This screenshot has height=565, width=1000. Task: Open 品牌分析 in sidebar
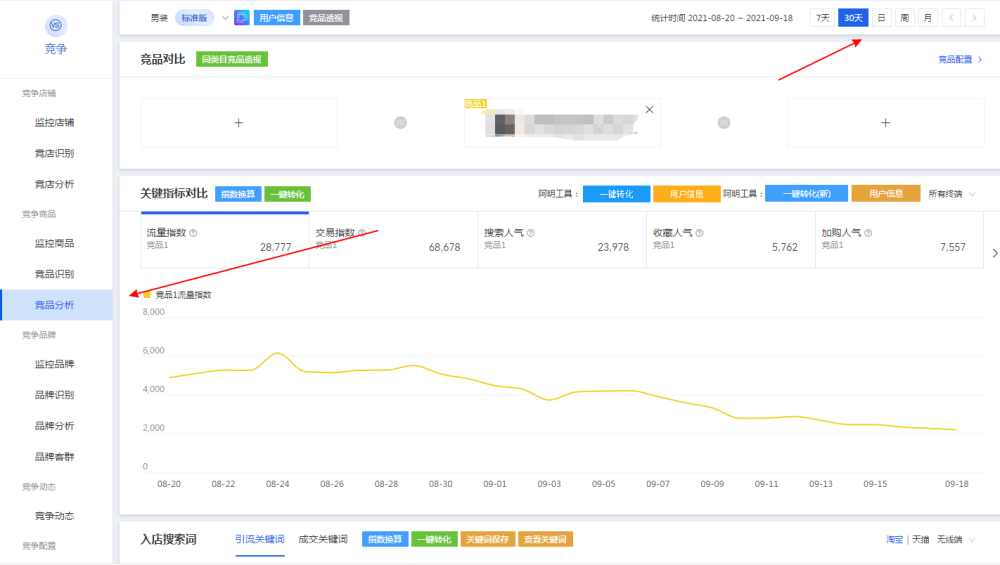coord(55,426)
